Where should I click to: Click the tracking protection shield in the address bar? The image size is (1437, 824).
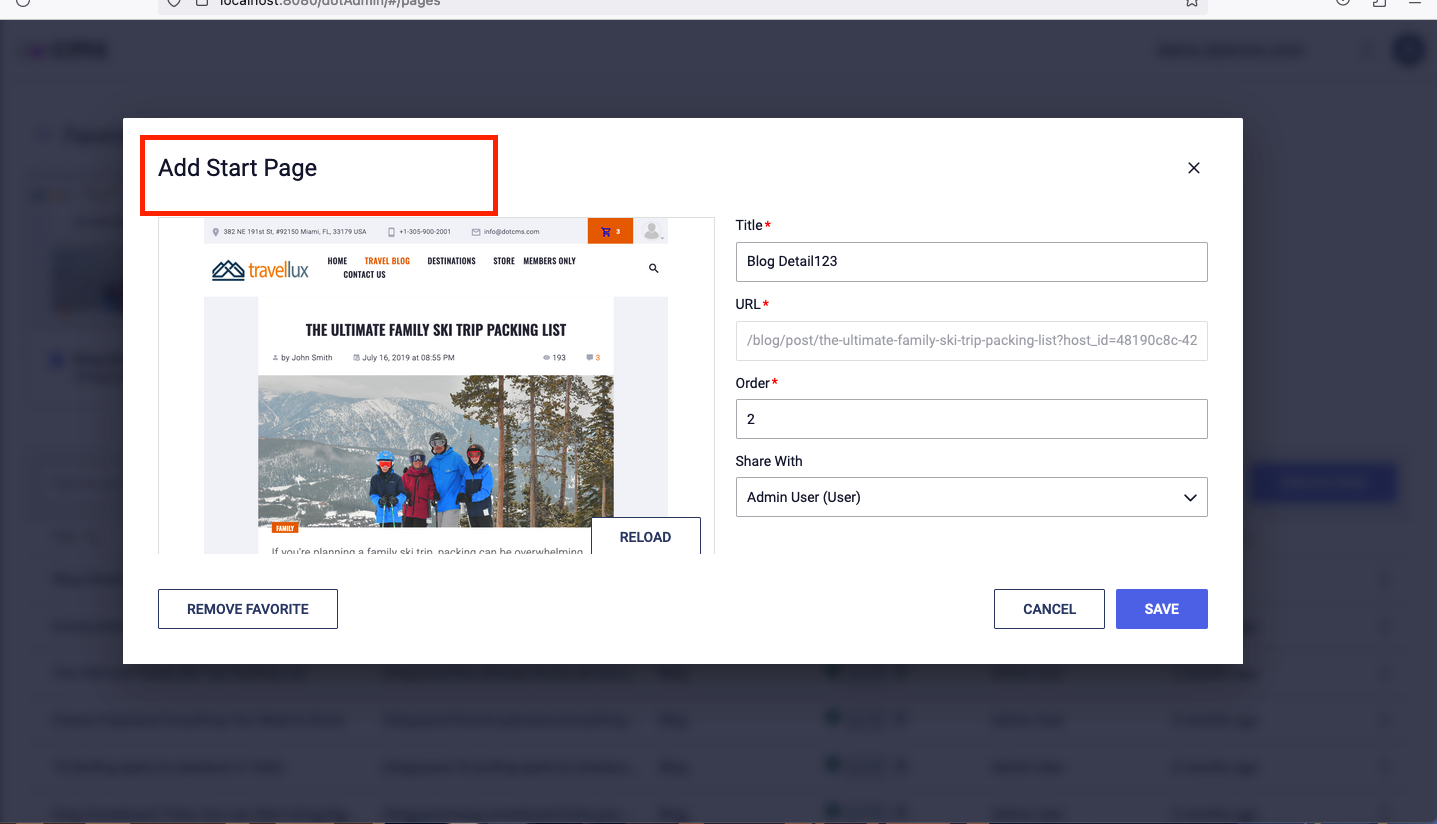(174, 3)
